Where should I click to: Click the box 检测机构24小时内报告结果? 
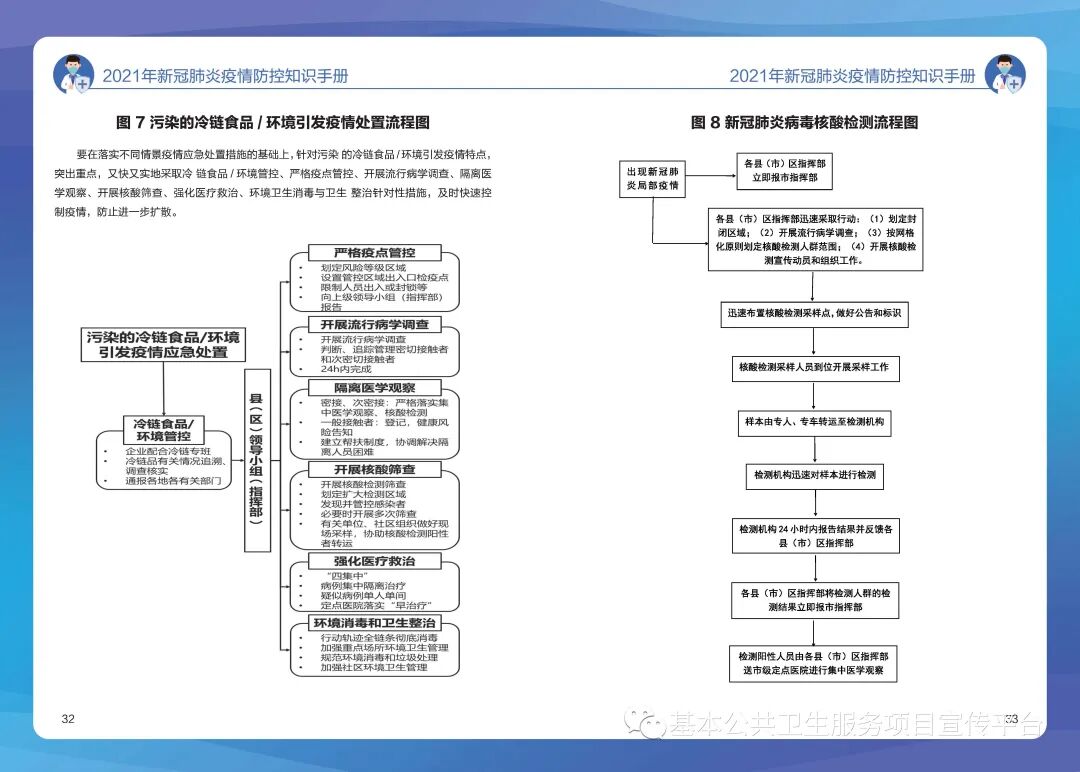point(816,536)
